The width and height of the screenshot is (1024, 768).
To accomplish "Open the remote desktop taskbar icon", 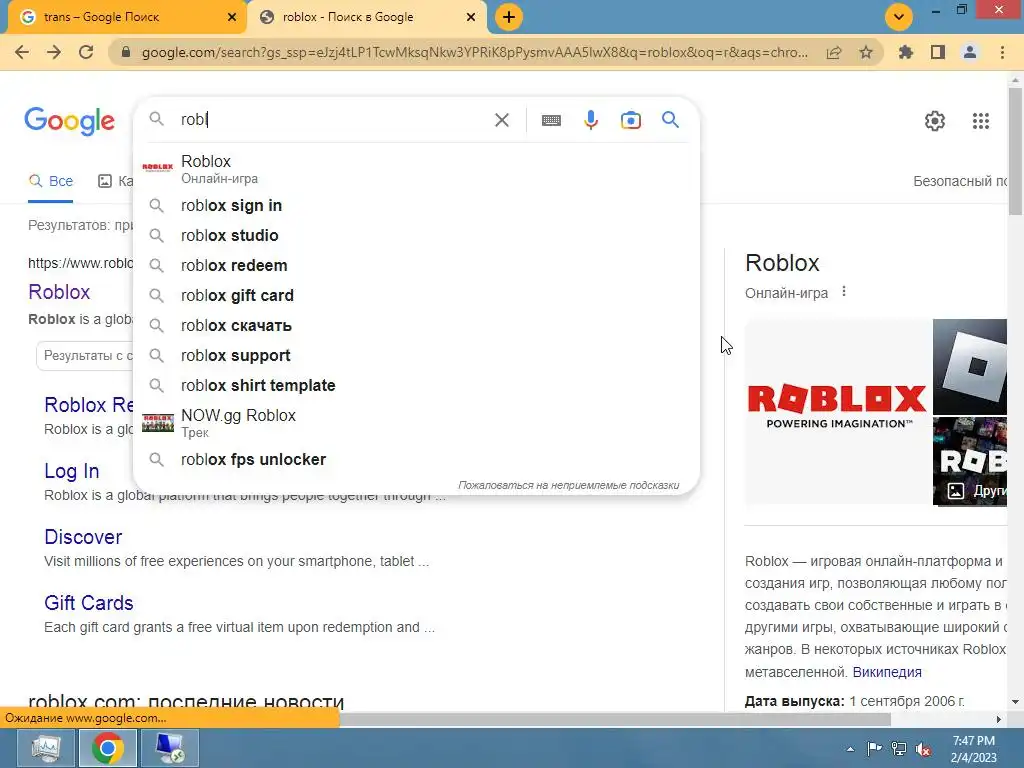I will click(x=170, y=748).
